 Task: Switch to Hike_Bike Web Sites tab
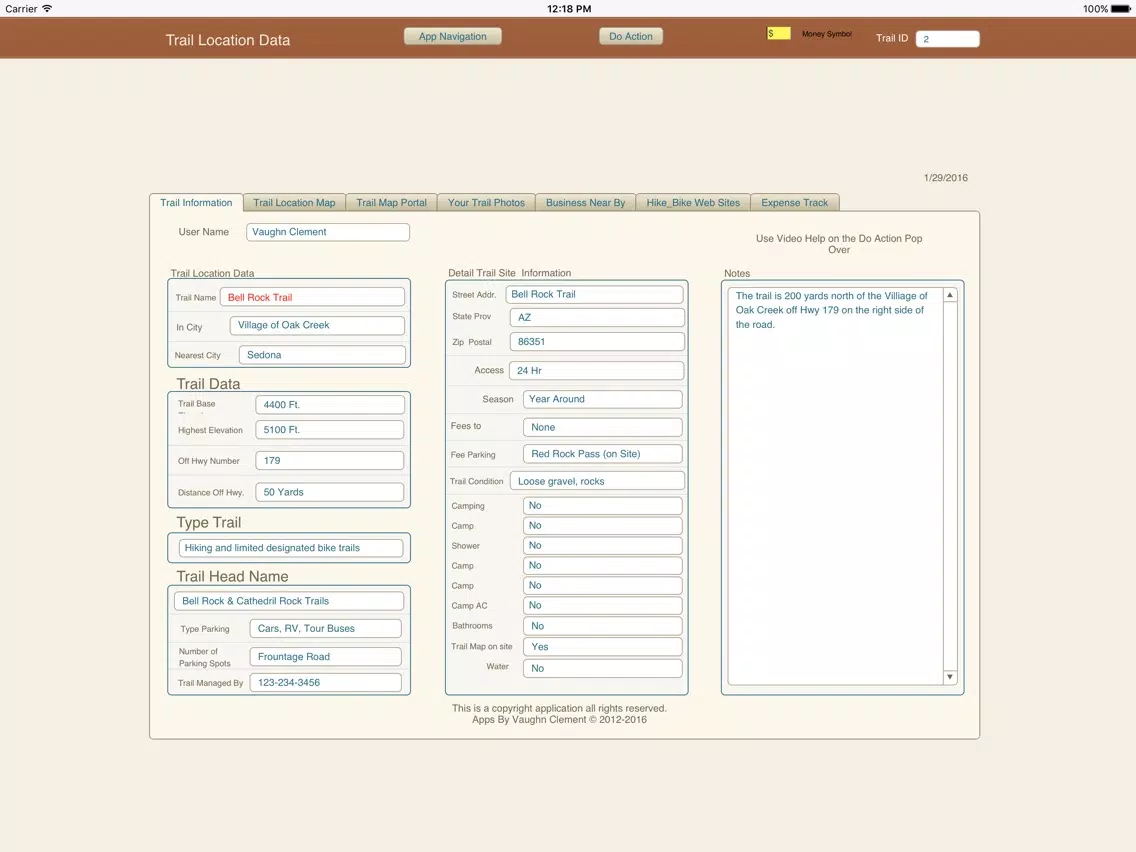[x=693, y=203]
